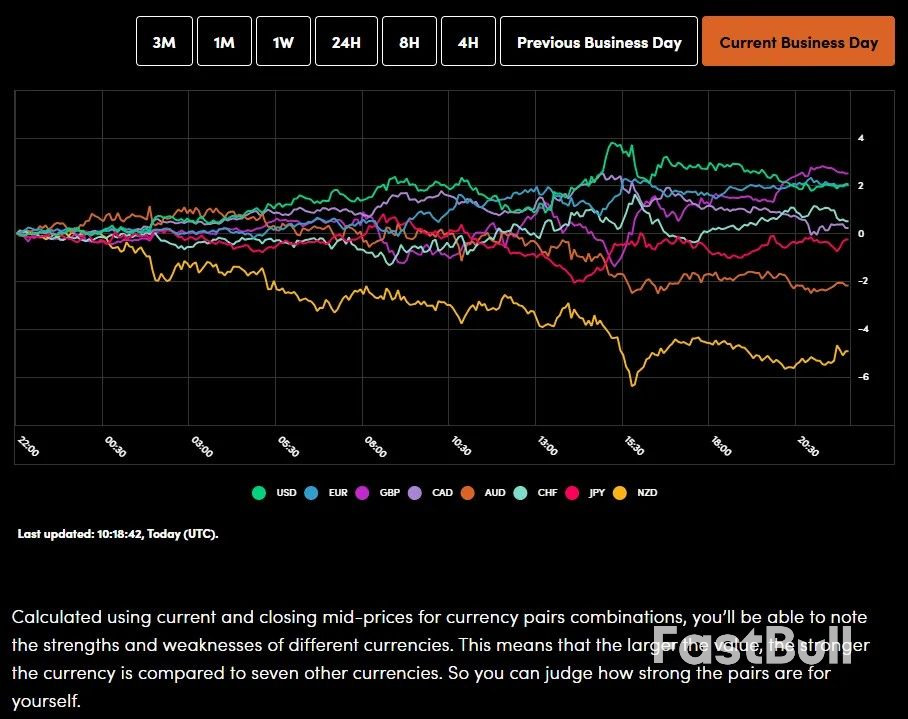Click the 4H button
The image size is (908, 719).
[x=467, y=41]
